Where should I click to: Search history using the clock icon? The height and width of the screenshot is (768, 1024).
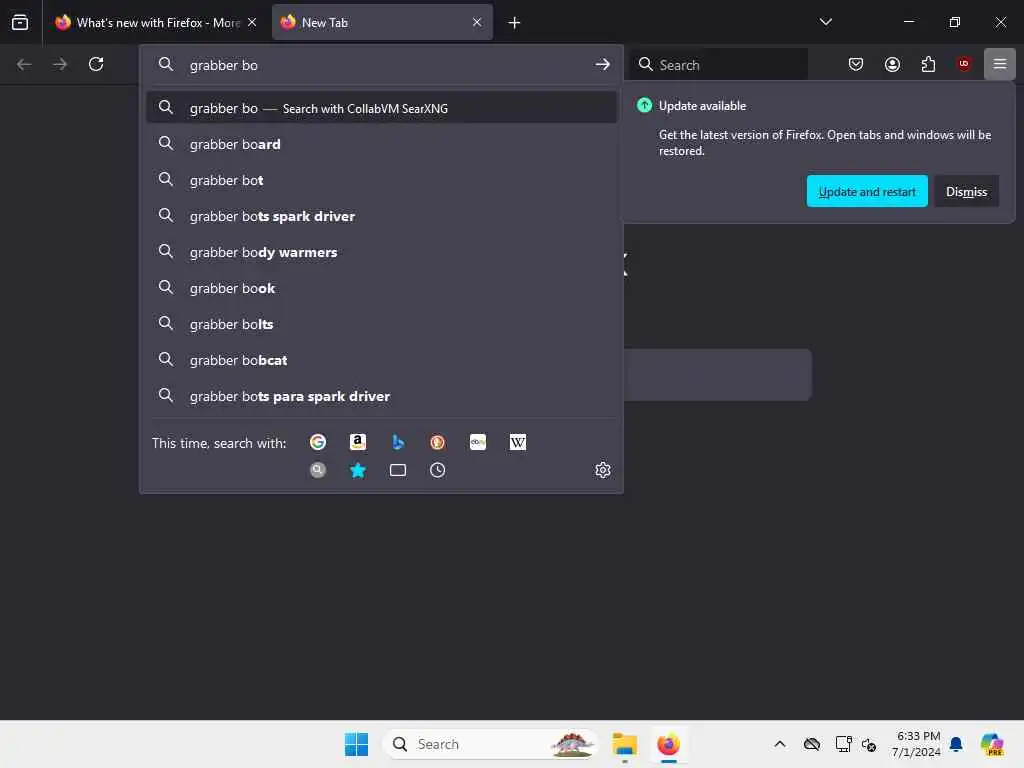click(x=438, y=470)
